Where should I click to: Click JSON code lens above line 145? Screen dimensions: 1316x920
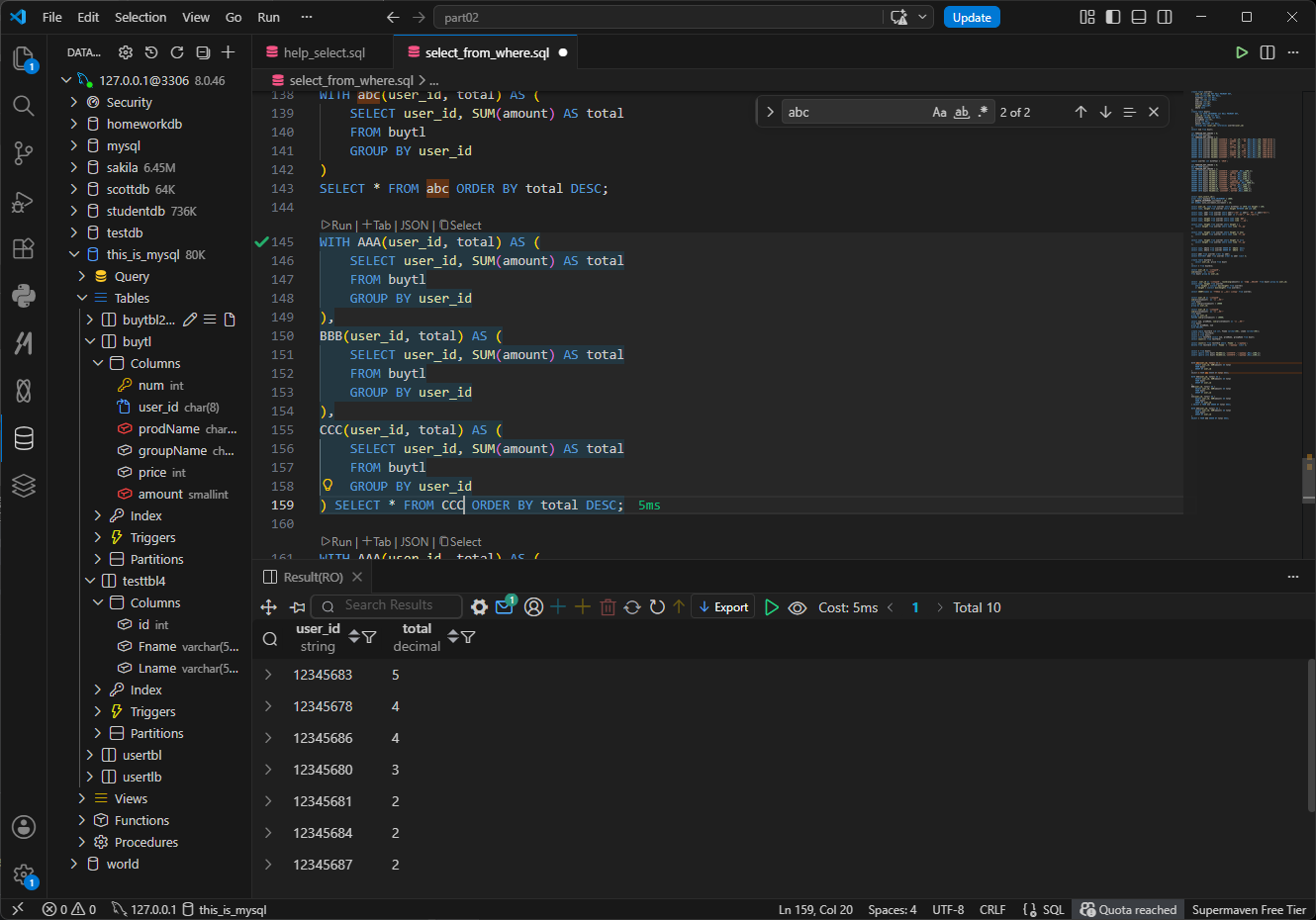pyautogui.click(x=415, y=226)
